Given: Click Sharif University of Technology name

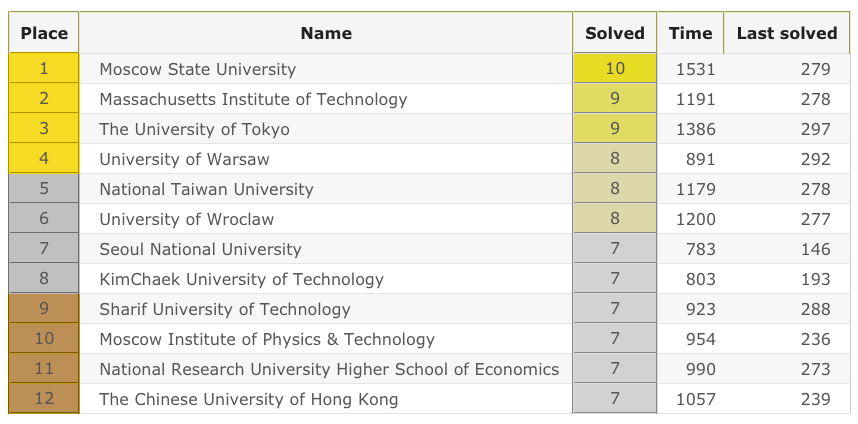Looking at the screenshot, I should pos(225,309).
